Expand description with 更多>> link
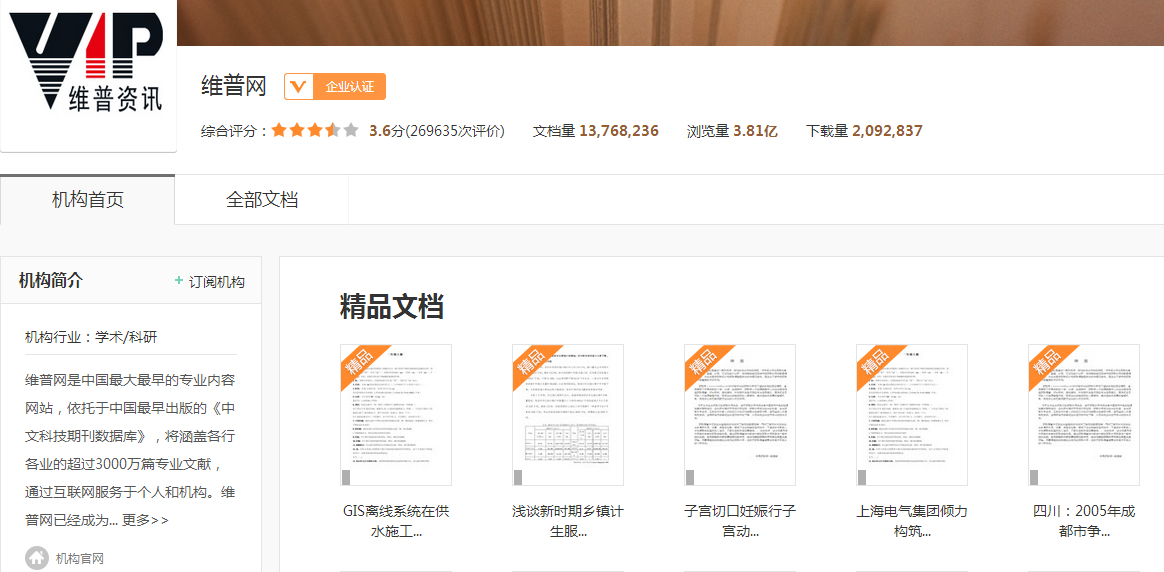Viewport: 1164px width, 572px height. [146, 520]
